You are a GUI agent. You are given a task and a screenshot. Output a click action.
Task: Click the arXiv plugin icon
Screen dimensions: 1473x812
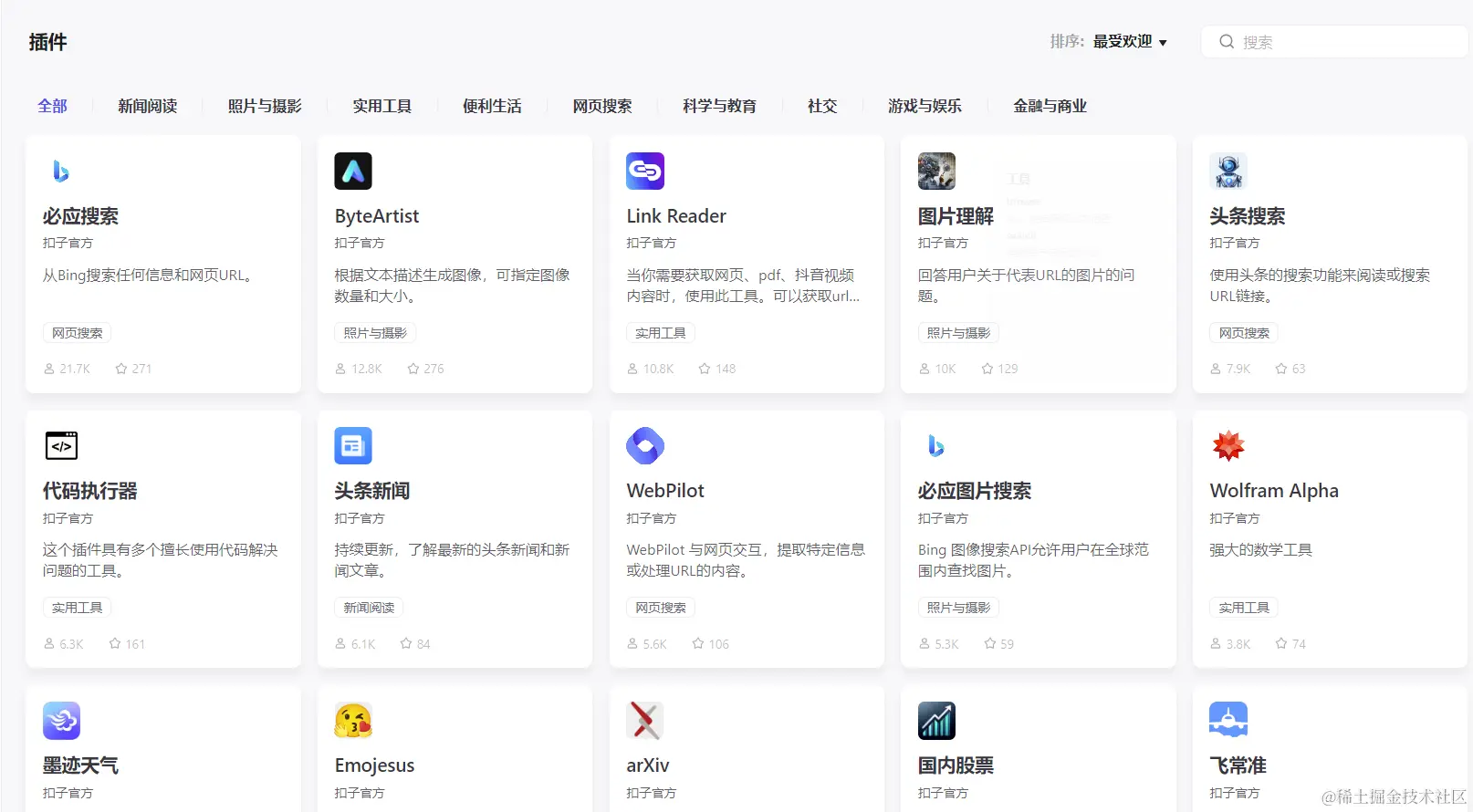pos(645,721)
